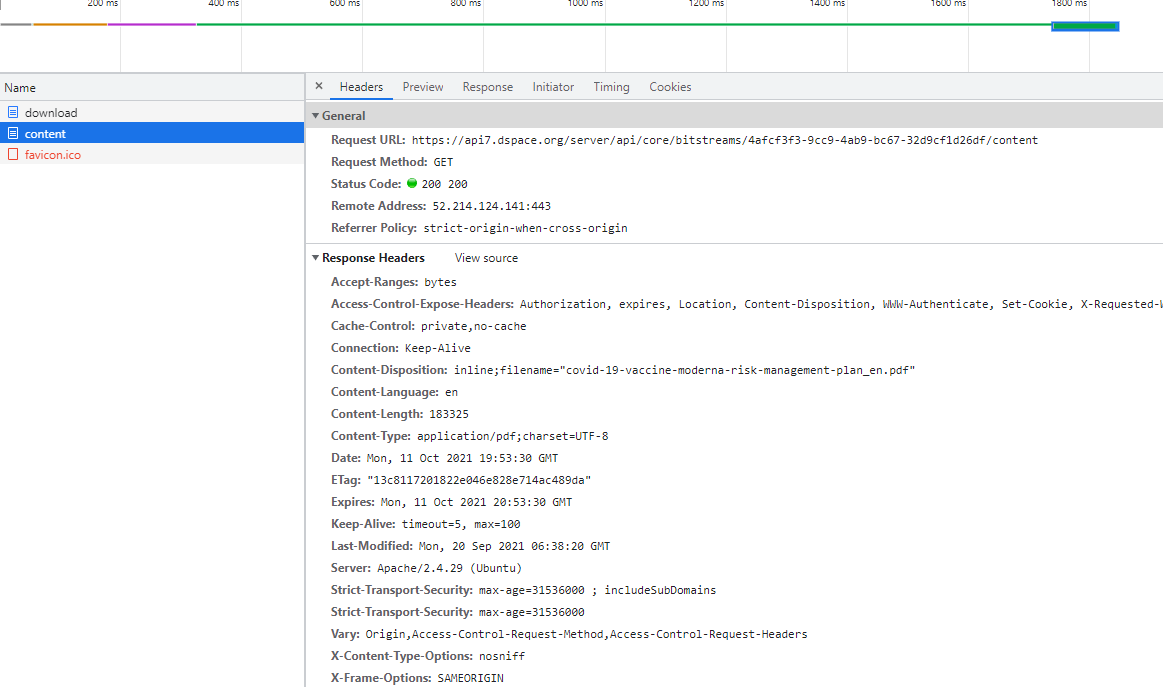
Task: Click the blue document icon beside "content"
Action: pyautogui.click(x=13, y=133)
